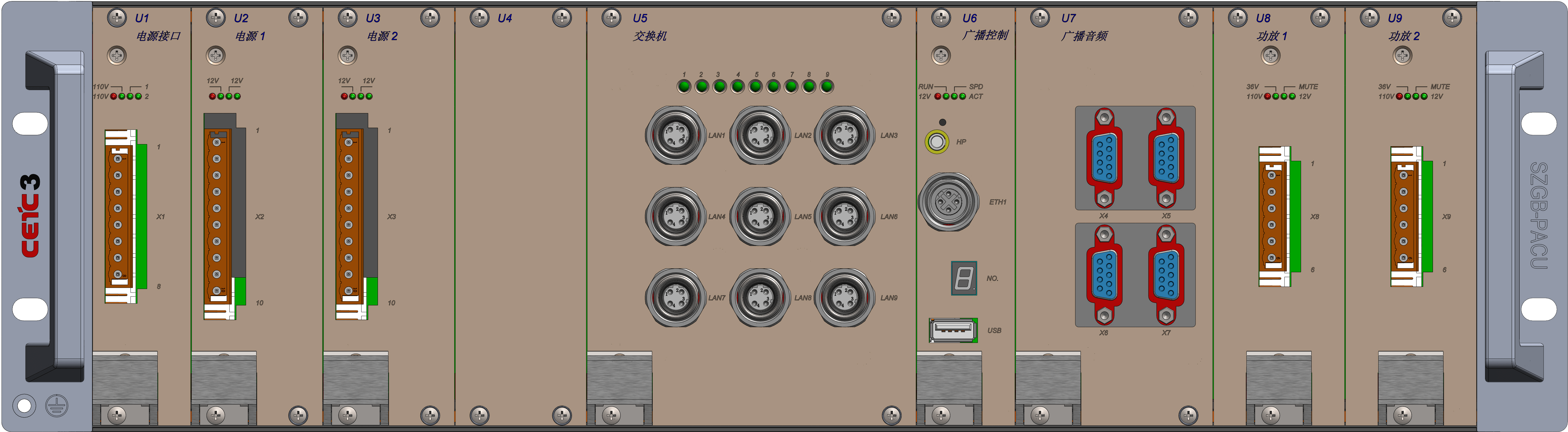Pick the LAN7 circular connector
Viewport: 1568px width, 432px height.
[x=675, y=298]
